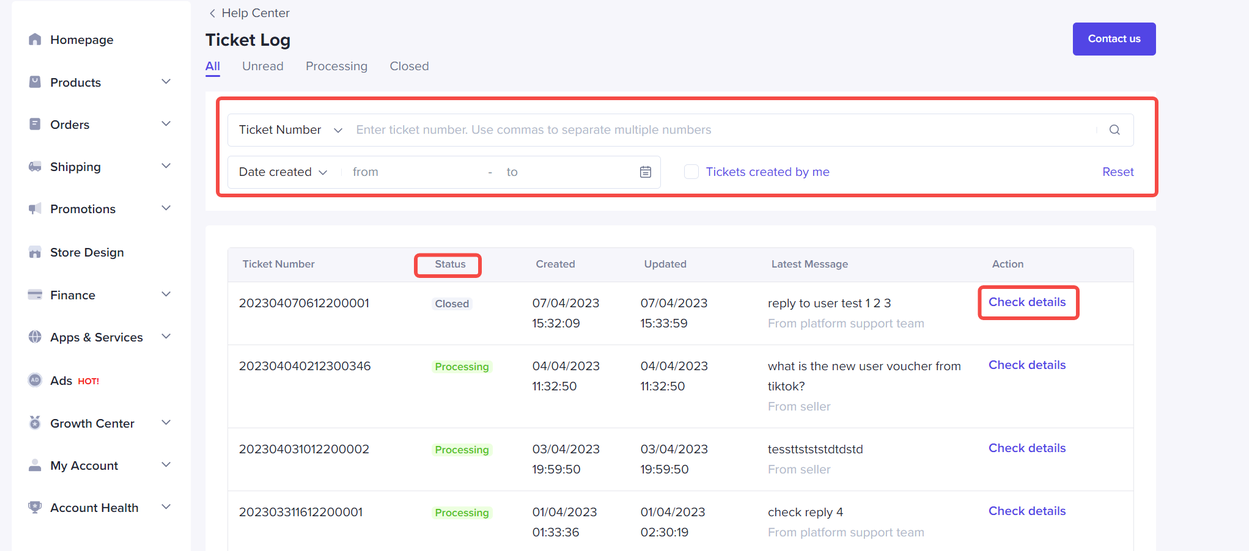Click the Help Center back arrow
The height and width of the screenshot is (551, 1249).
click(212, 13)
